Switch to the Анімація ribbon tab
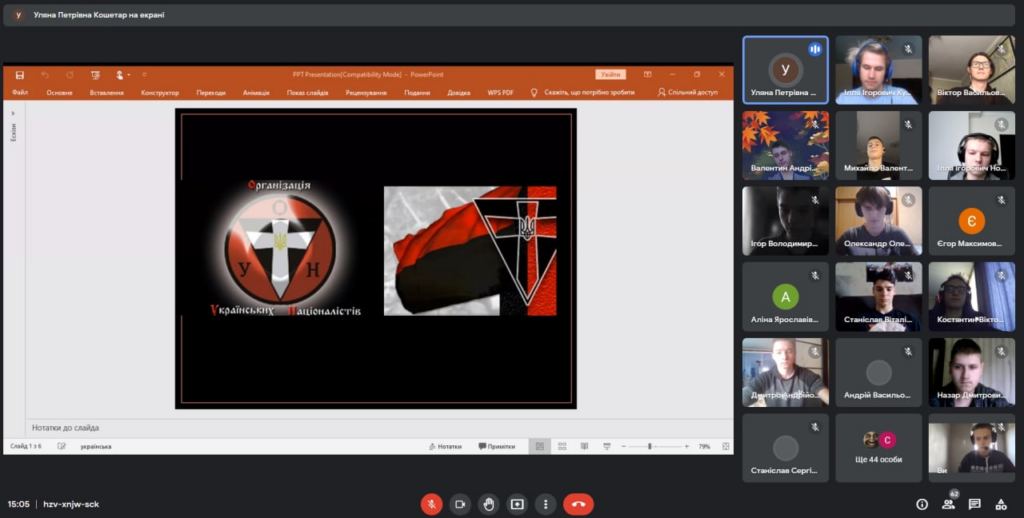This screenshot has width=1024, height=518. coord(256,93)
